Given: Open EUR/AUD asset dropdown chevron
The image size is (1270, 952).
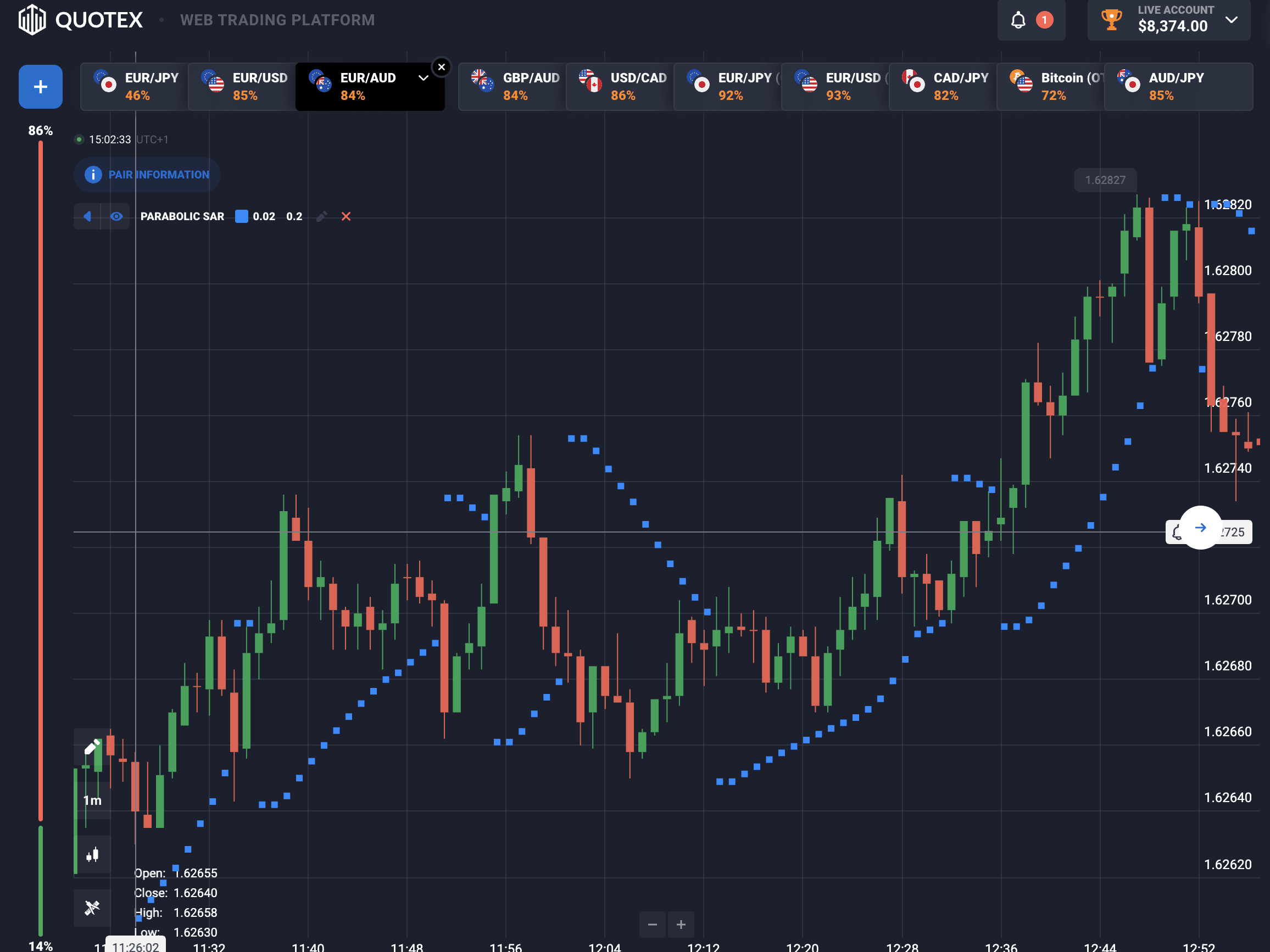Looking at the screenshot, I should pyautogui.click(x=424, y=78).
